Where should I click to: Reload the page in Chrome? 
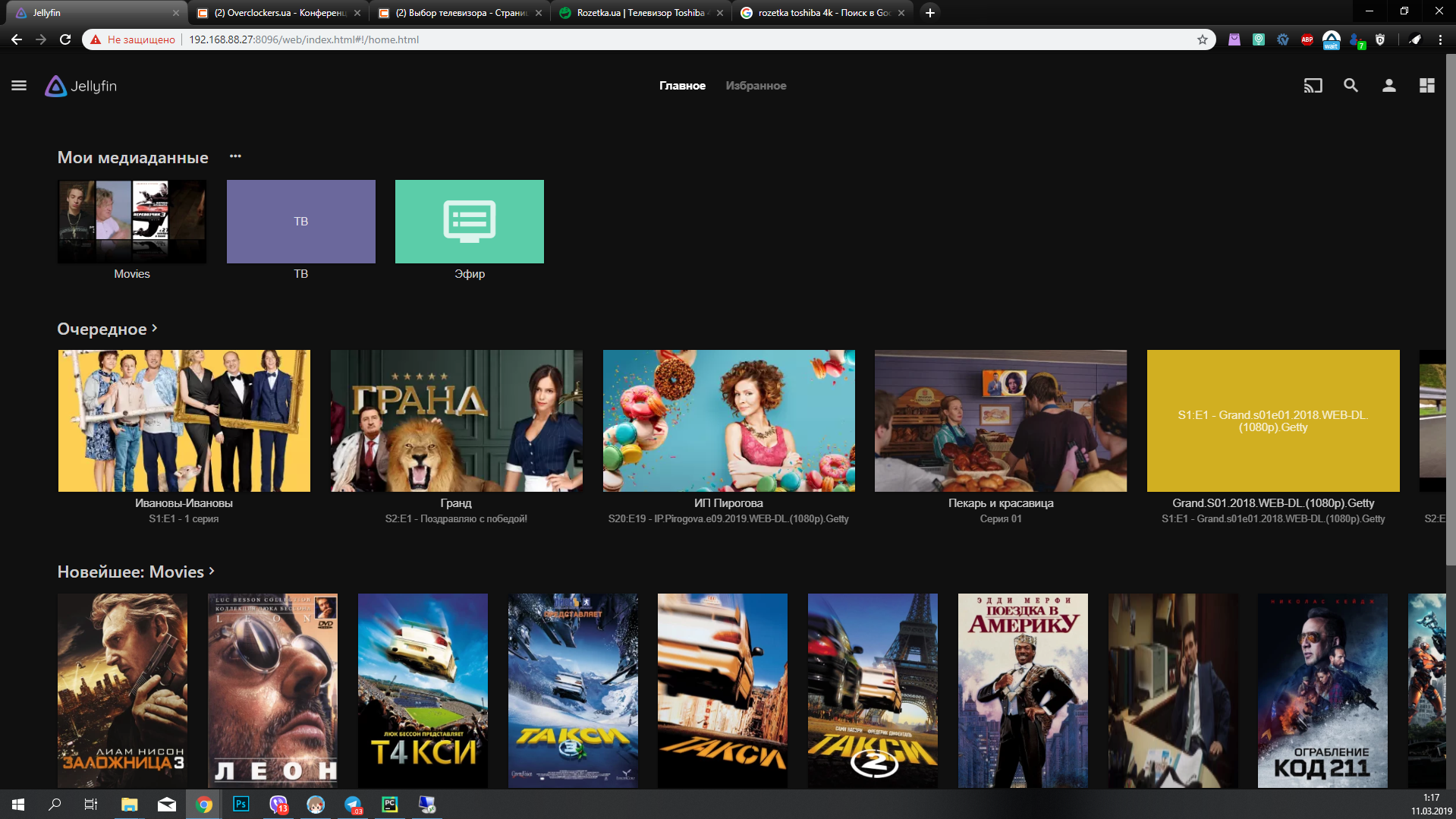coord(65,39)
